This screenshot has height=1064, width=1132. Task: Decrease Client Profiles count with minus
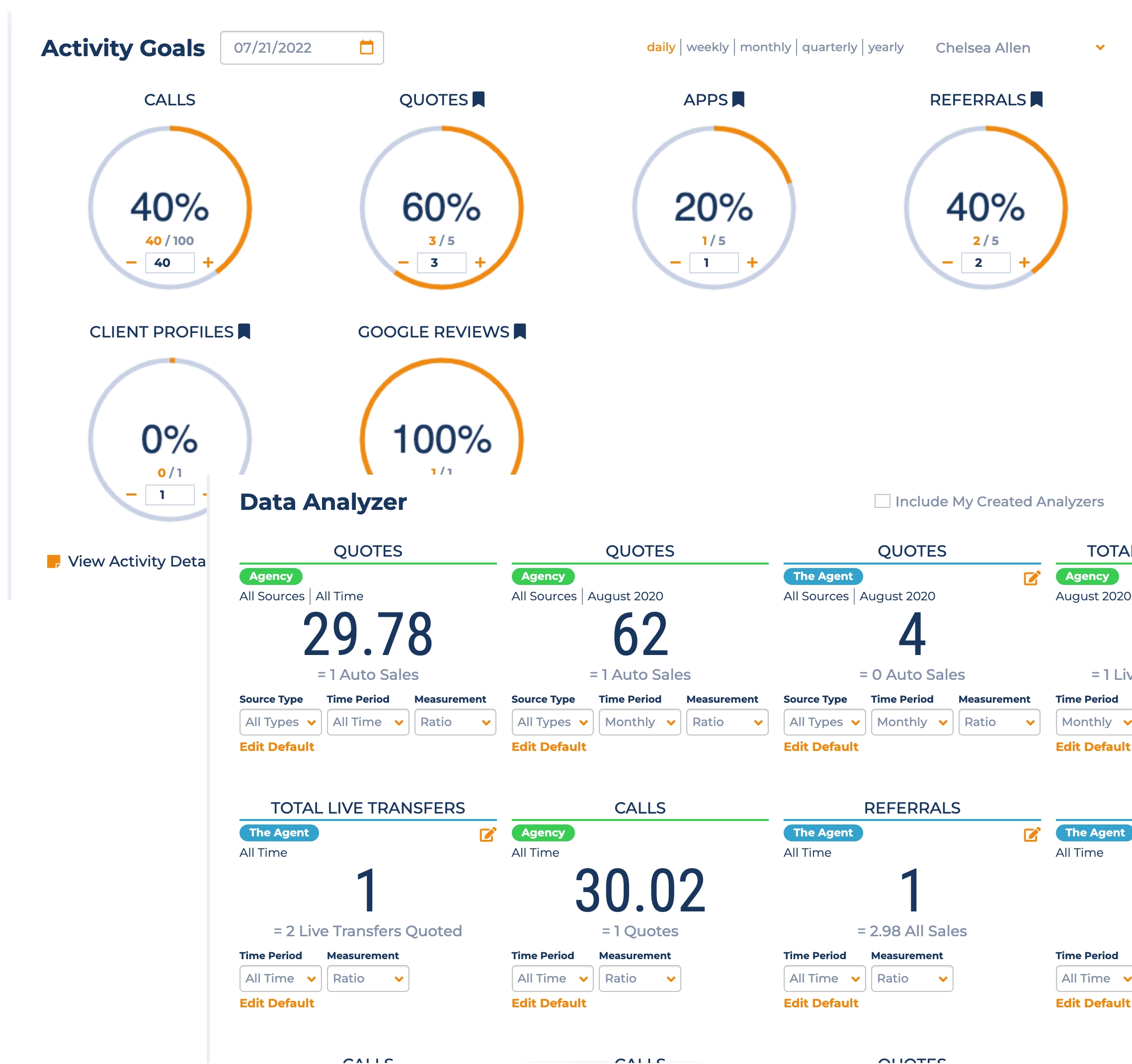(132, 494)
